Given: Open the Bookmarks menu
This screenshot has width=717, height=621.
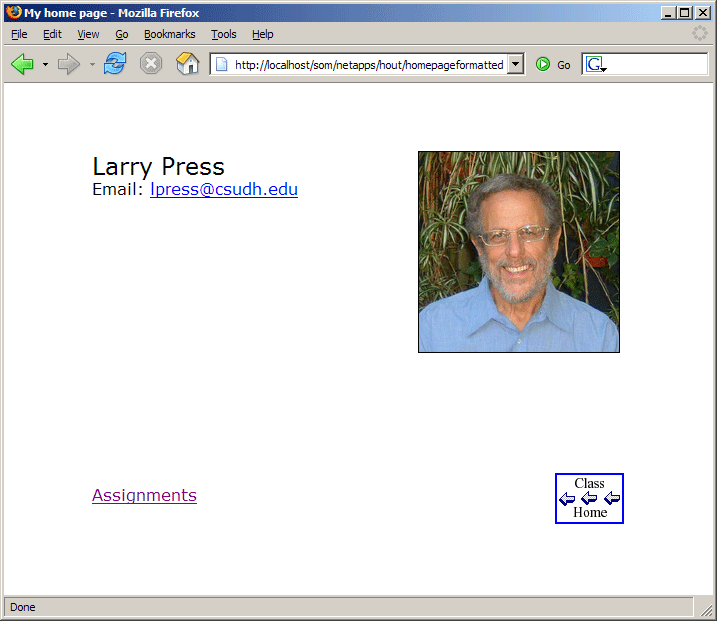Looking at the screenshot, I should [170, 34].
